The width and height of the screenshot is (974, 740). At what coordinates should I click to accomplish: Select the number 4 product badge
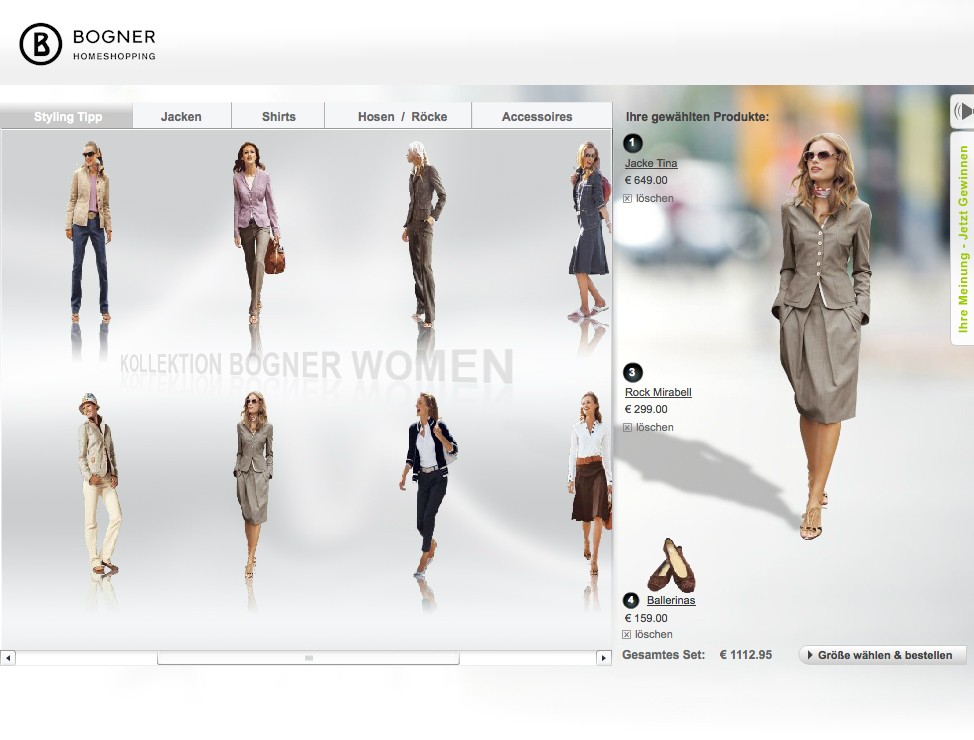[x=630, y=600]
